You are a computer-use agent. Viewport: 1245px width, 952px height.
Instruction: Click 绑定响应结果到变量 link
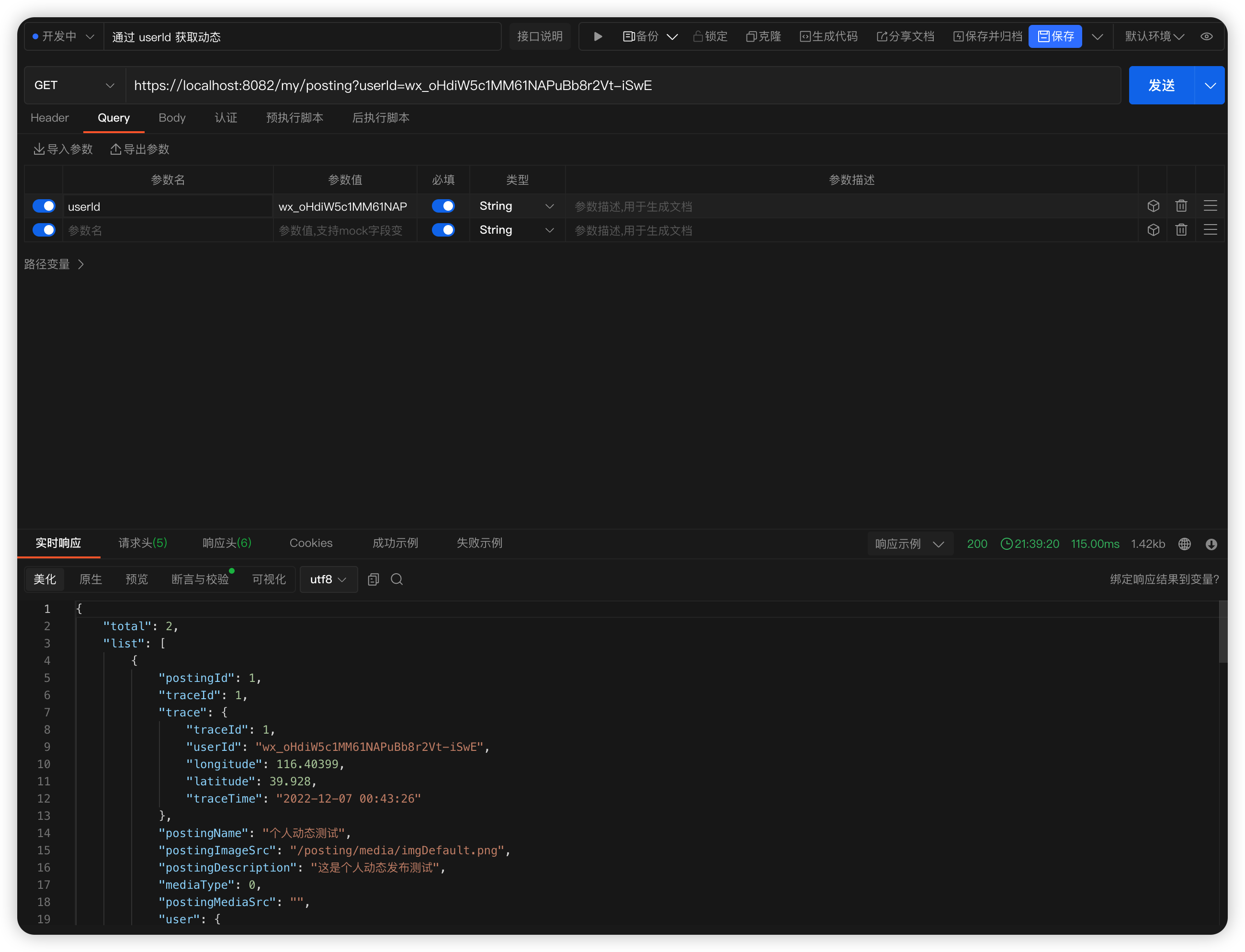point(1164,579)
